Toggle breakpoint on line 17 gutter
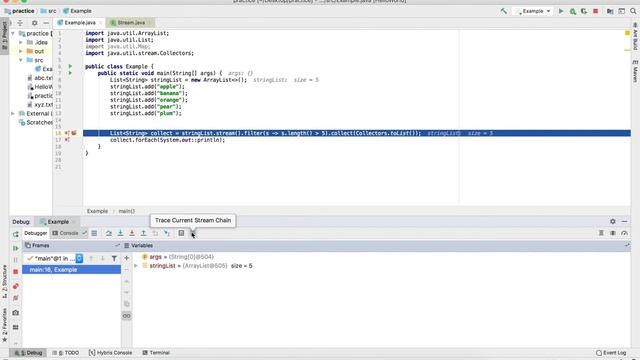 [x=67, y=140]
